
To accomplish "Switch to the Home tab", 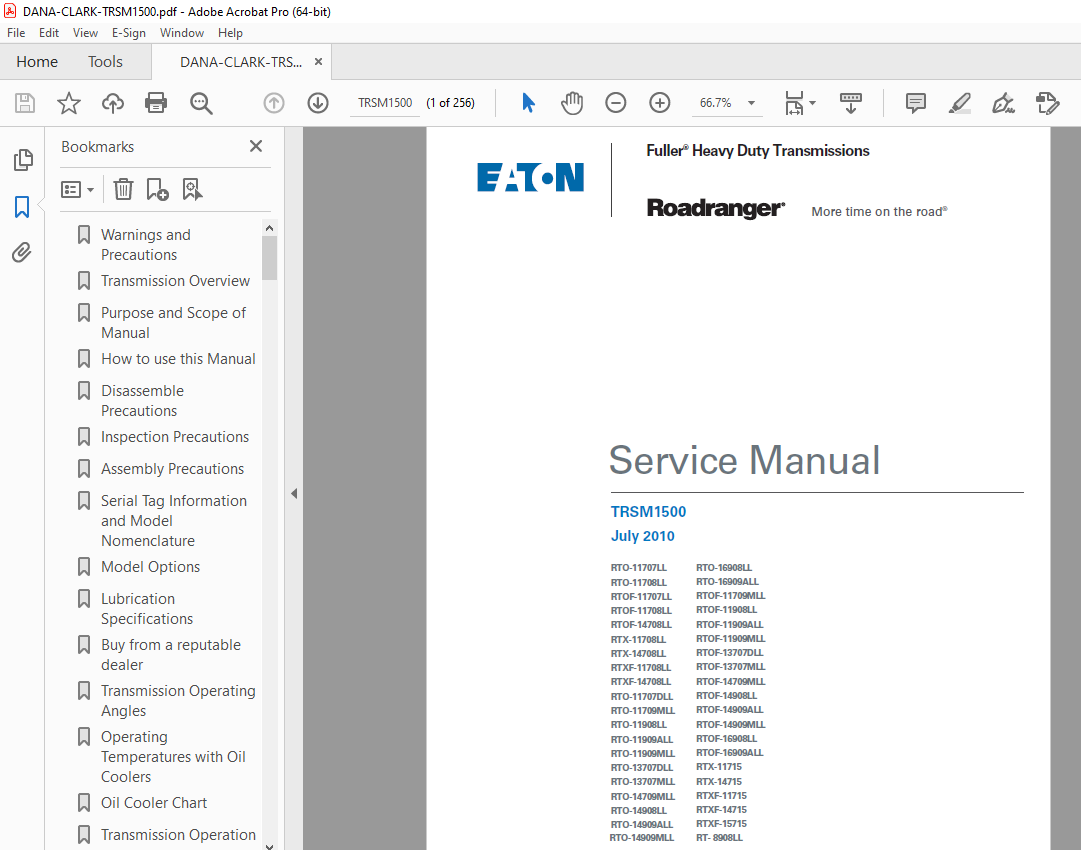I will (x=37, y=62).
